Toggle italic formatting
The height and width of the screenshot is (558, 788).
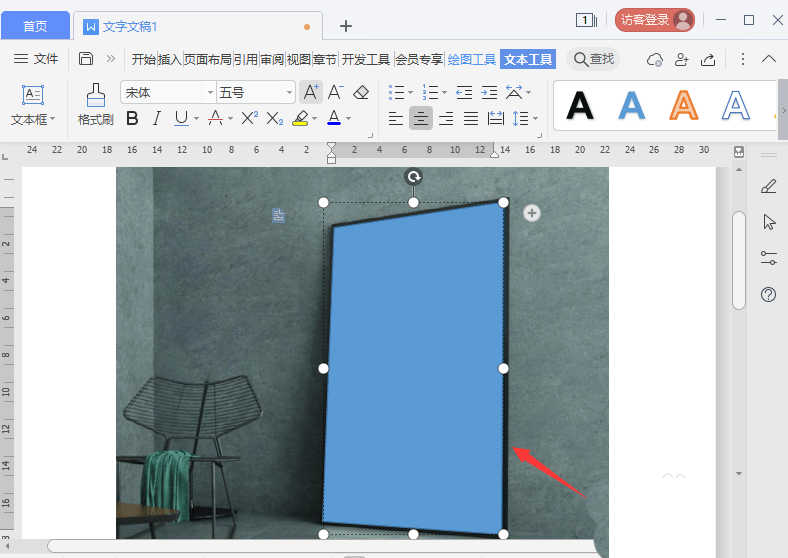click(x=156, y=119)
